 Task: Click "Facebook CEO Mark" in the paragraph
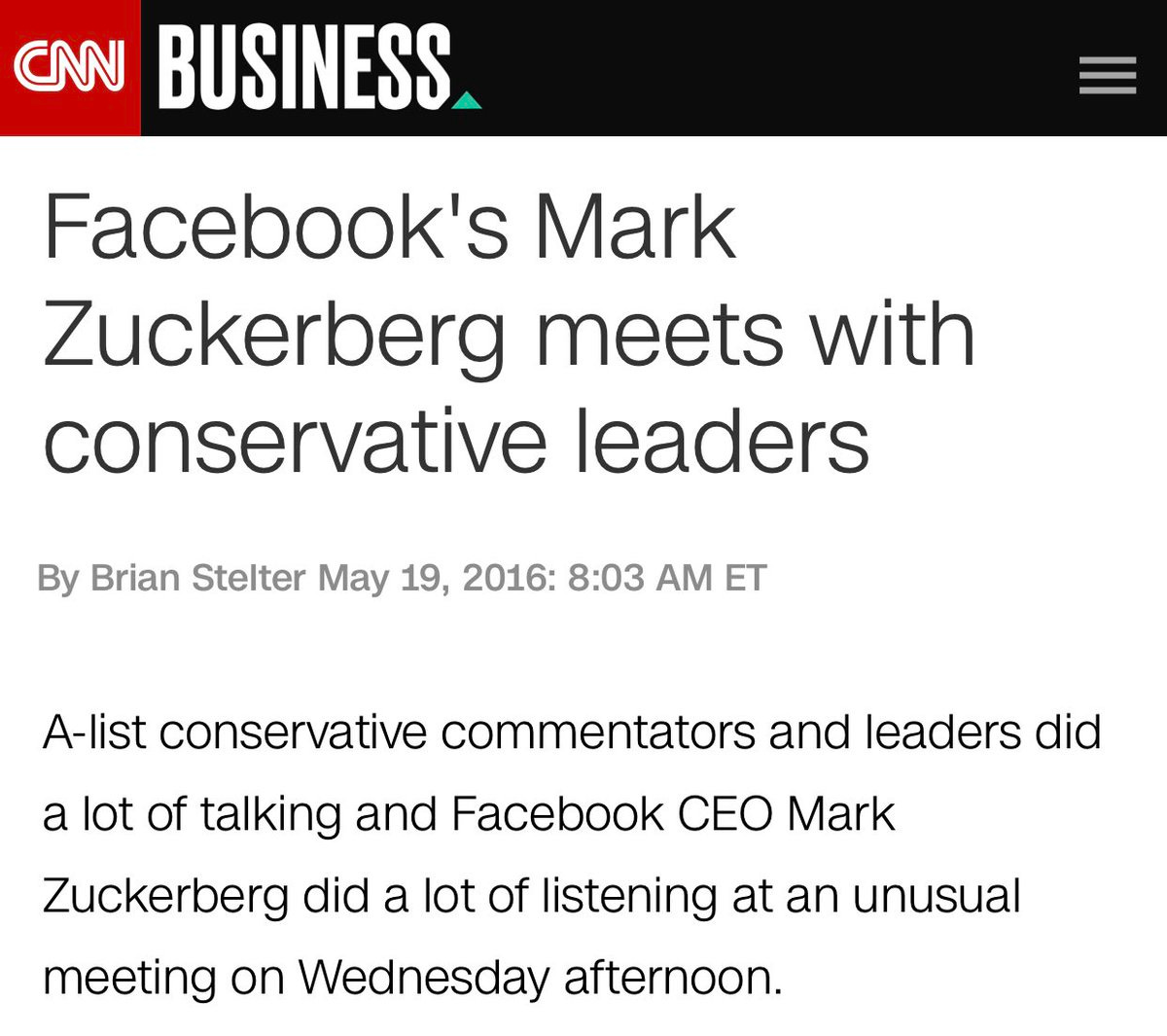(x=672, y=813)
